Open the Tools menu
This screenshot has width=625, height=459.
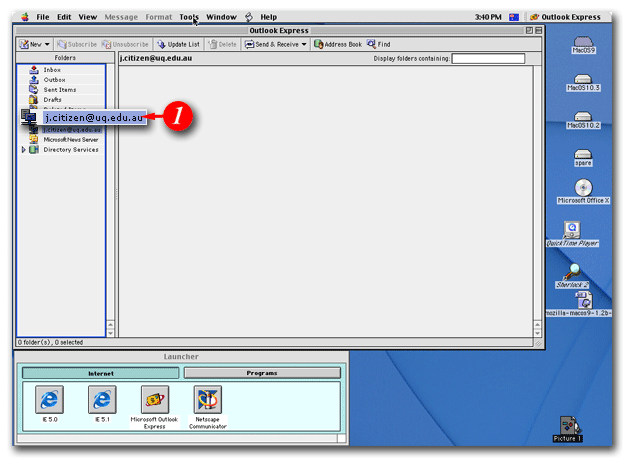pyautogui.click(x=189, y=17)
